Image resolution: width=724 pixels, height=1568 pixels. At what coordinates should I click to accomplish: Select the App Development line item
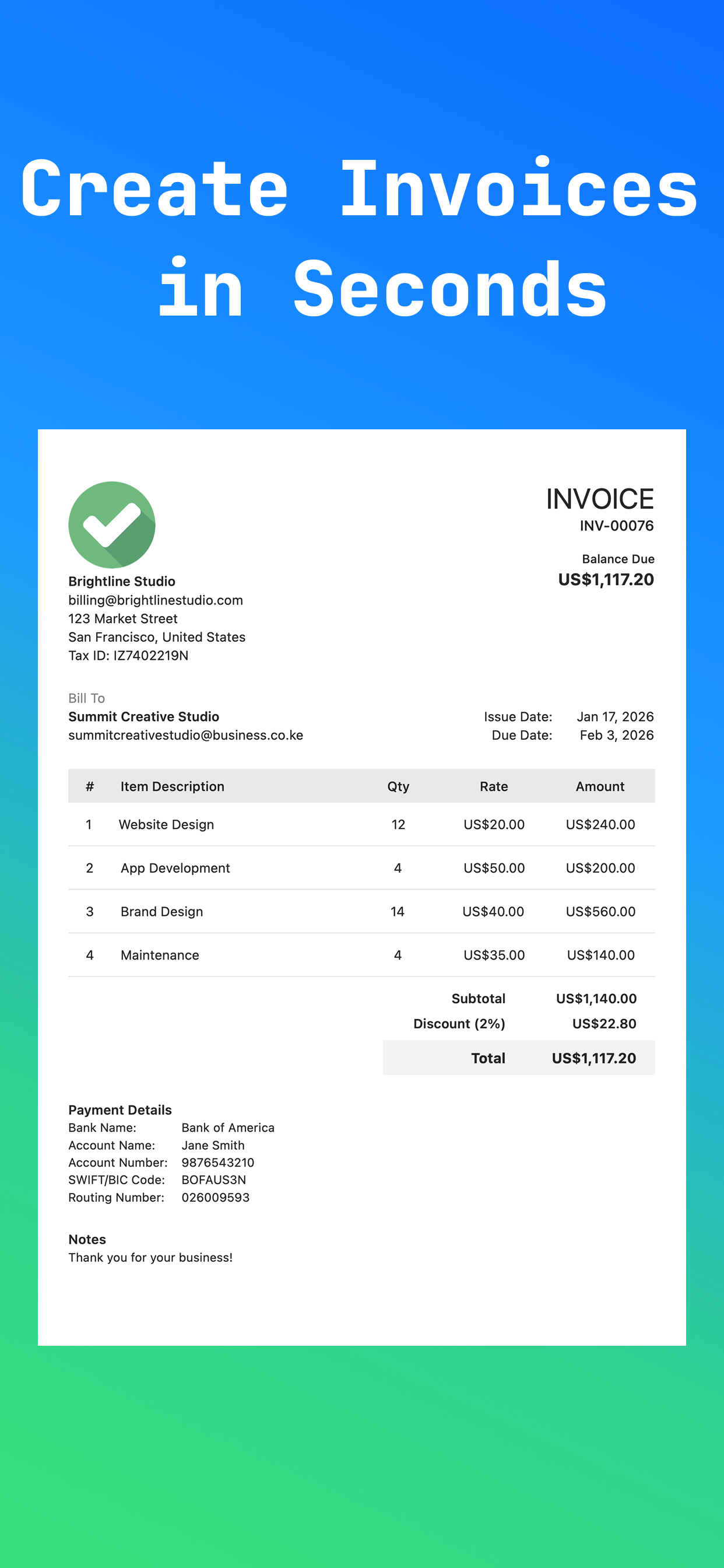pyautogui.click(x=361, y=868)
